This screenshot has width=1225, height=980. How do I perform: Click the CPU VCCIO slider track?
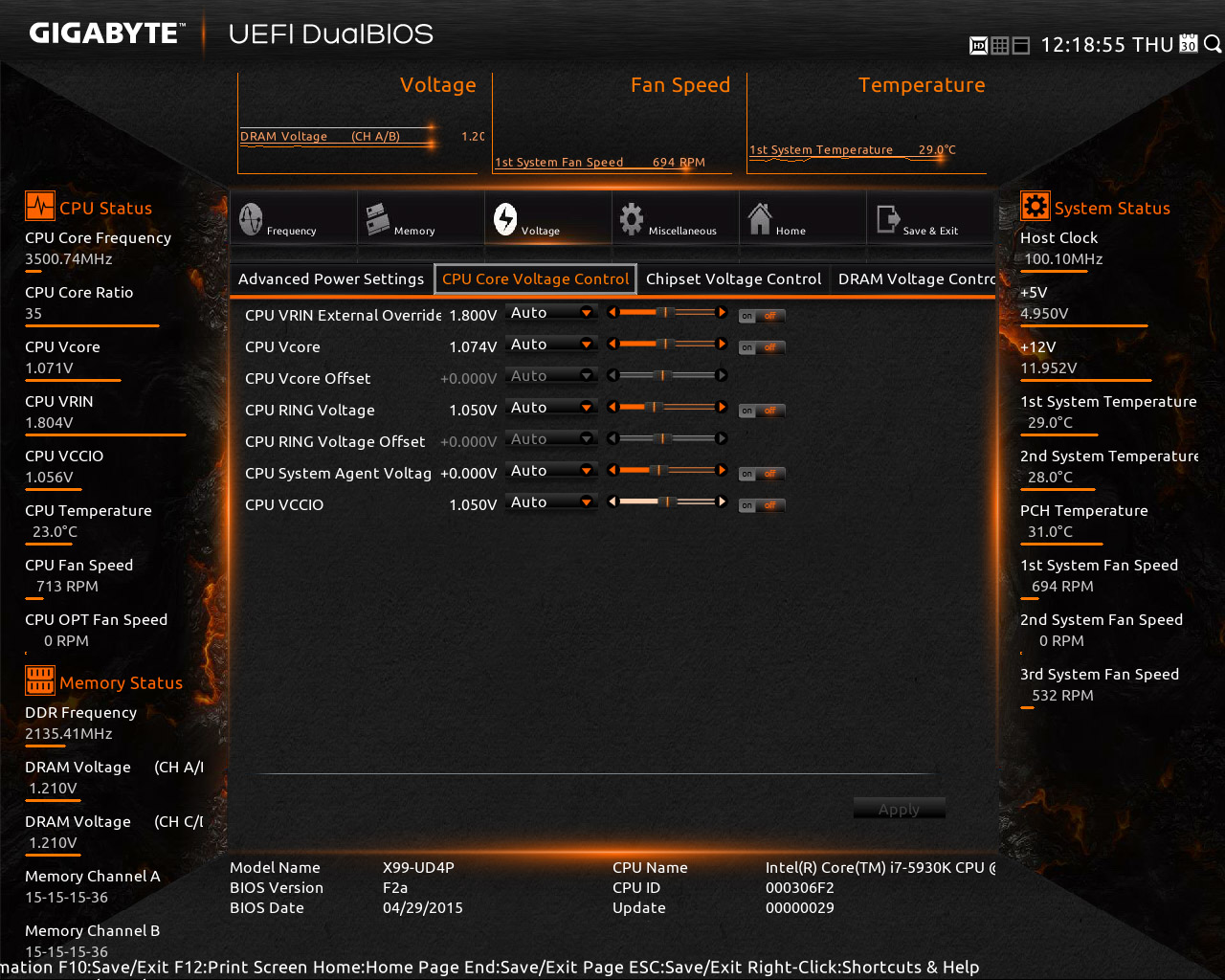(668, 501)
